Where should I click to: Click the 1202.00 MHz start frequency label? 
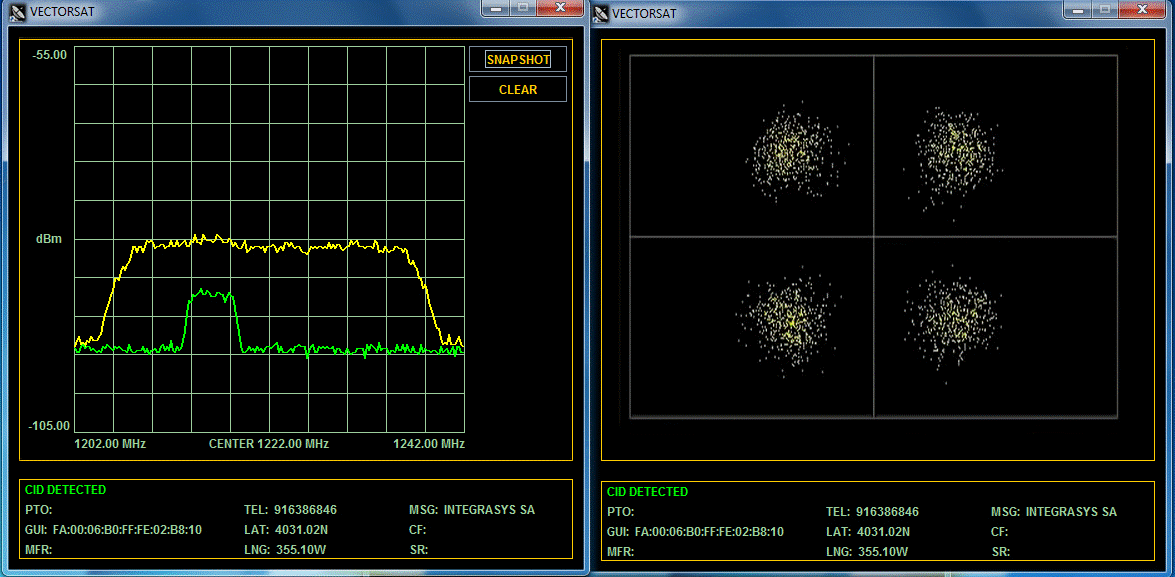tap(110, 443)
